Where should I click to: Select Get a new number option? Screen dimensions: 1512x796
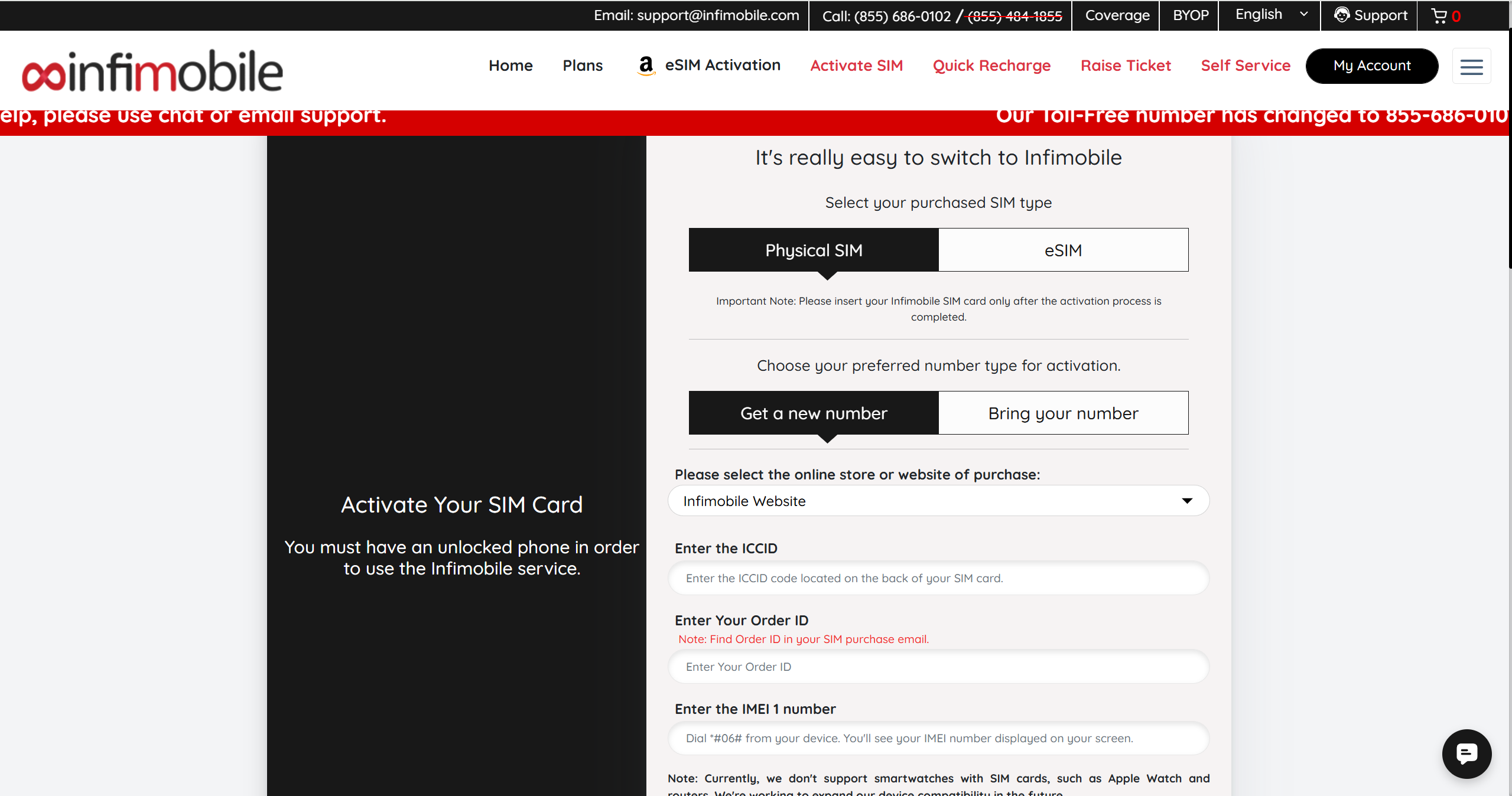click(x=814, y=413)
